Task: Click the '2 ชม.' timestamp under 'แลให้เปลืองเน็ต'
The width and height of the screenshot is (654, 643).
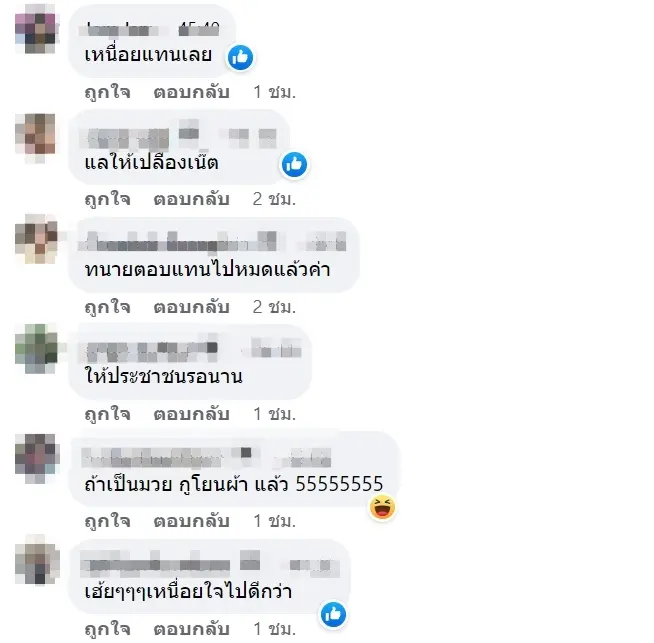Action: pyautogui.click(x=274, y=199)
